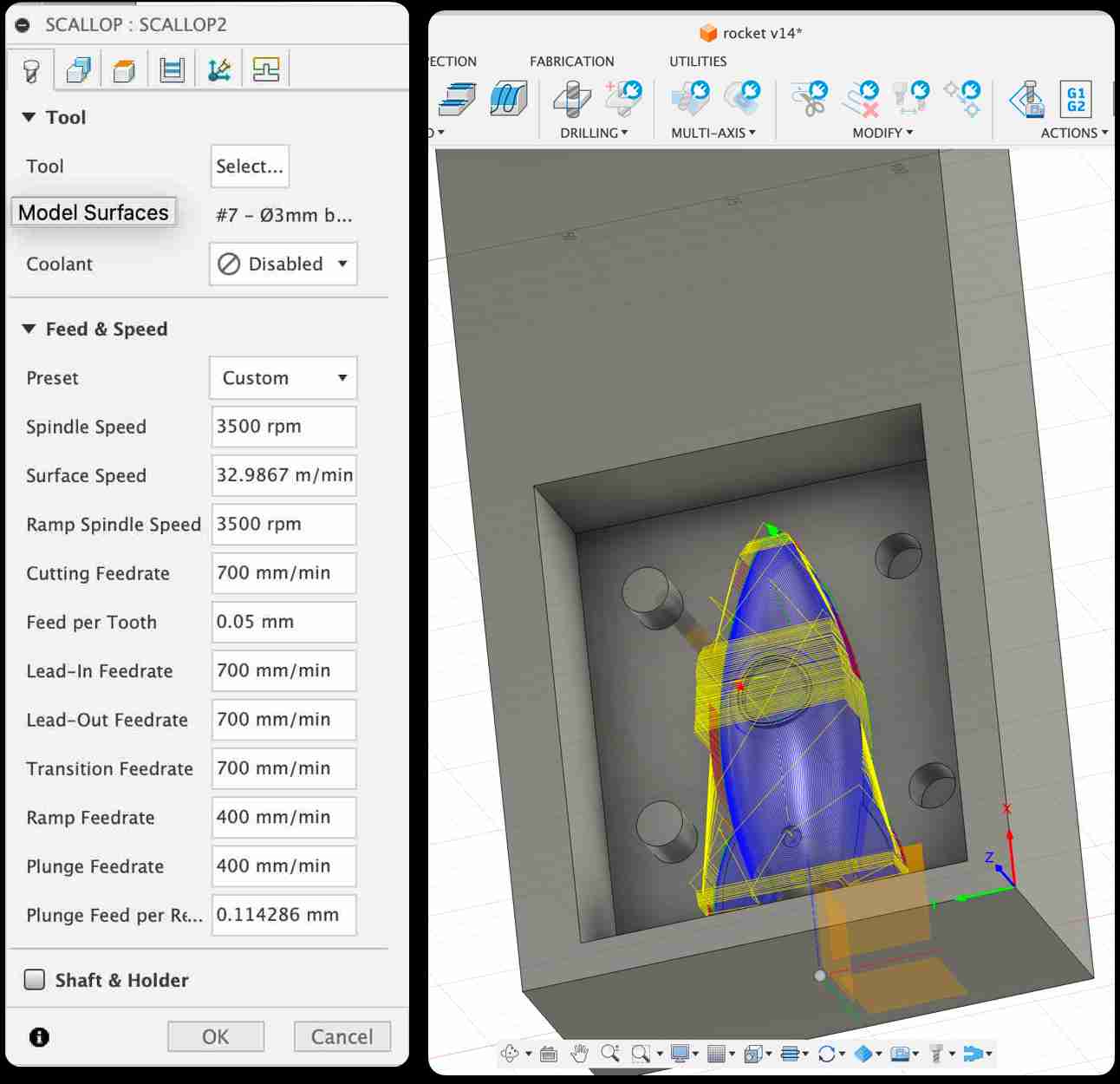The width and height of the screenshot is (1120, 1084).
Task: Open the blue arrow icon at navigation bar end
Action: pyautogui.click(x=973, y=1054)
